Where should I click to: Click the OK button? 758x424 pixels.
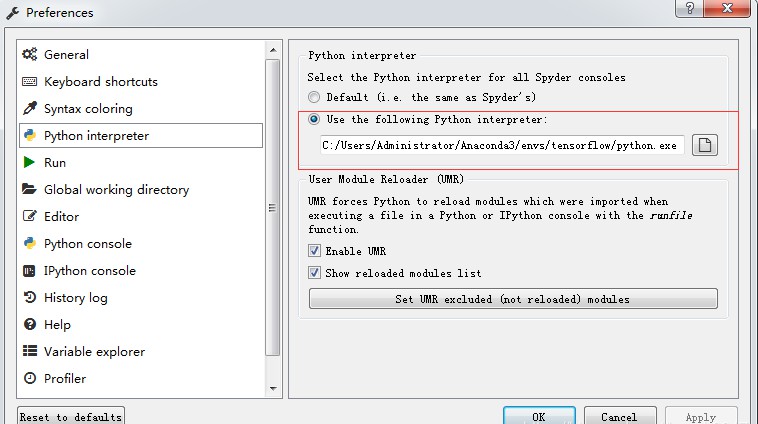pos(539,417)
